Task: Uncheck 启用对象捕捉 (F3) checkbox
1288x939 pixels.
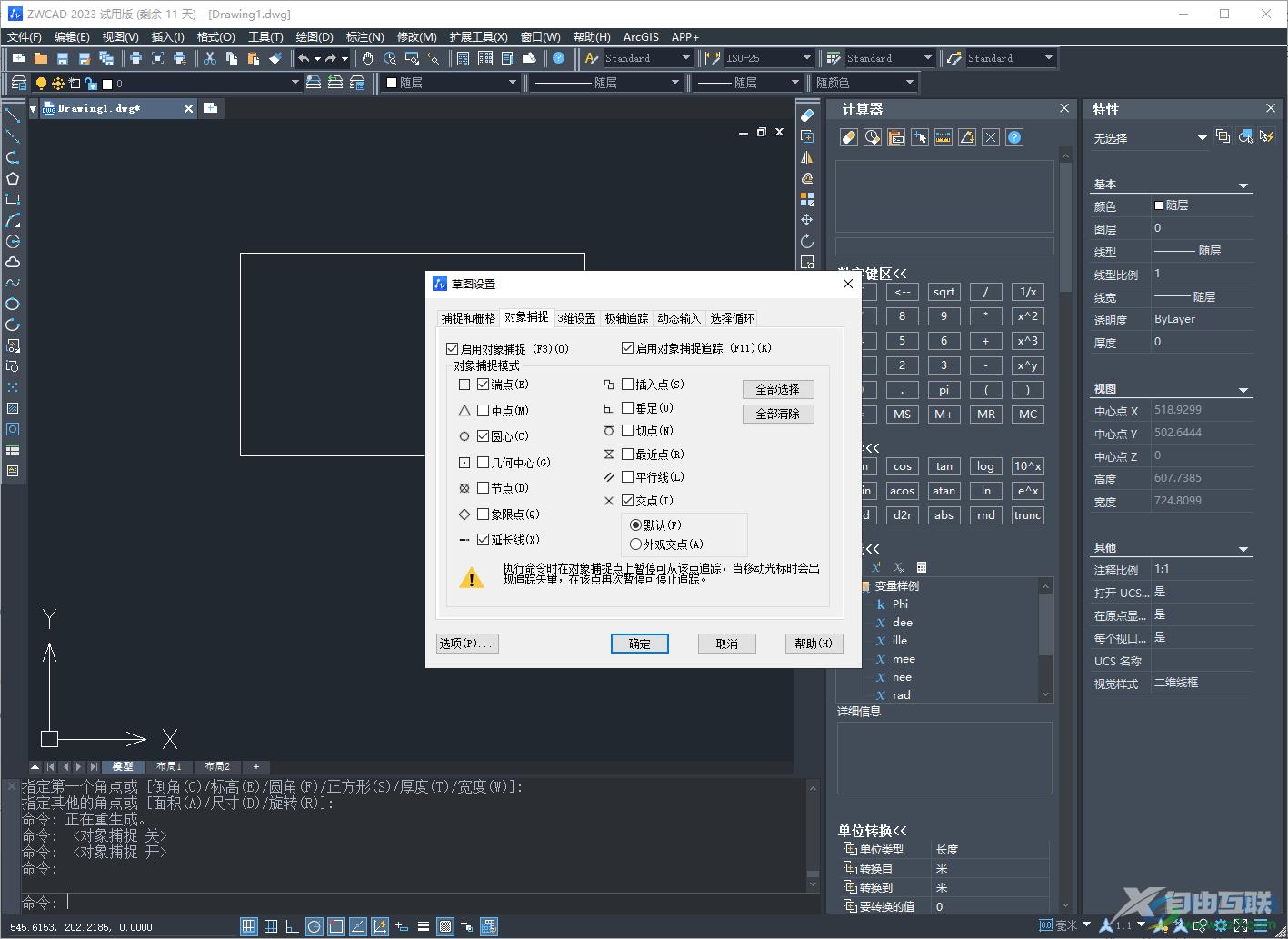Action: click(x=453, y=348)
